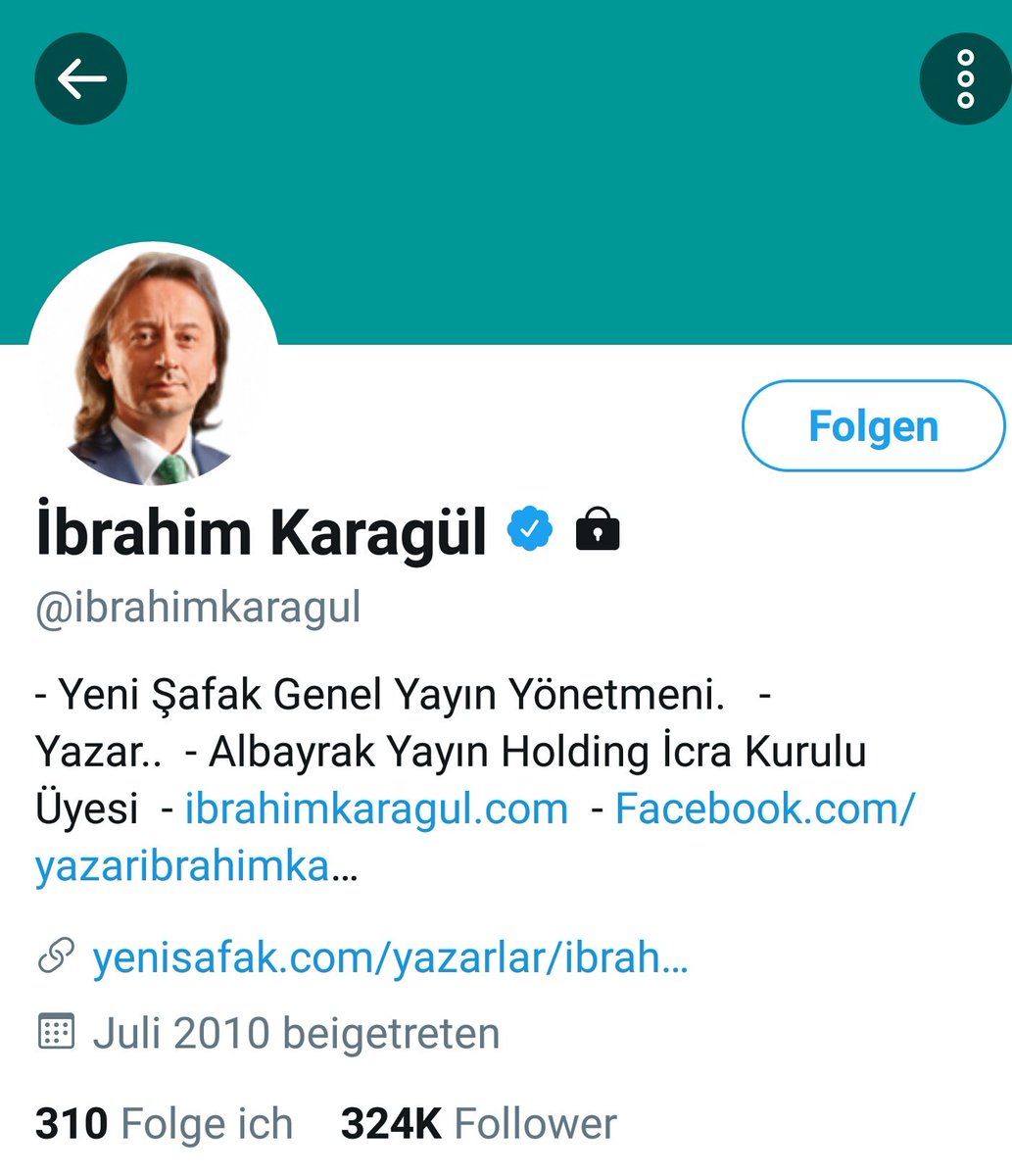The width and height of the screenshot is (1012, 1176).
Task: Click the Juli 2010 beigetreten text
Action: [296, 1033]
